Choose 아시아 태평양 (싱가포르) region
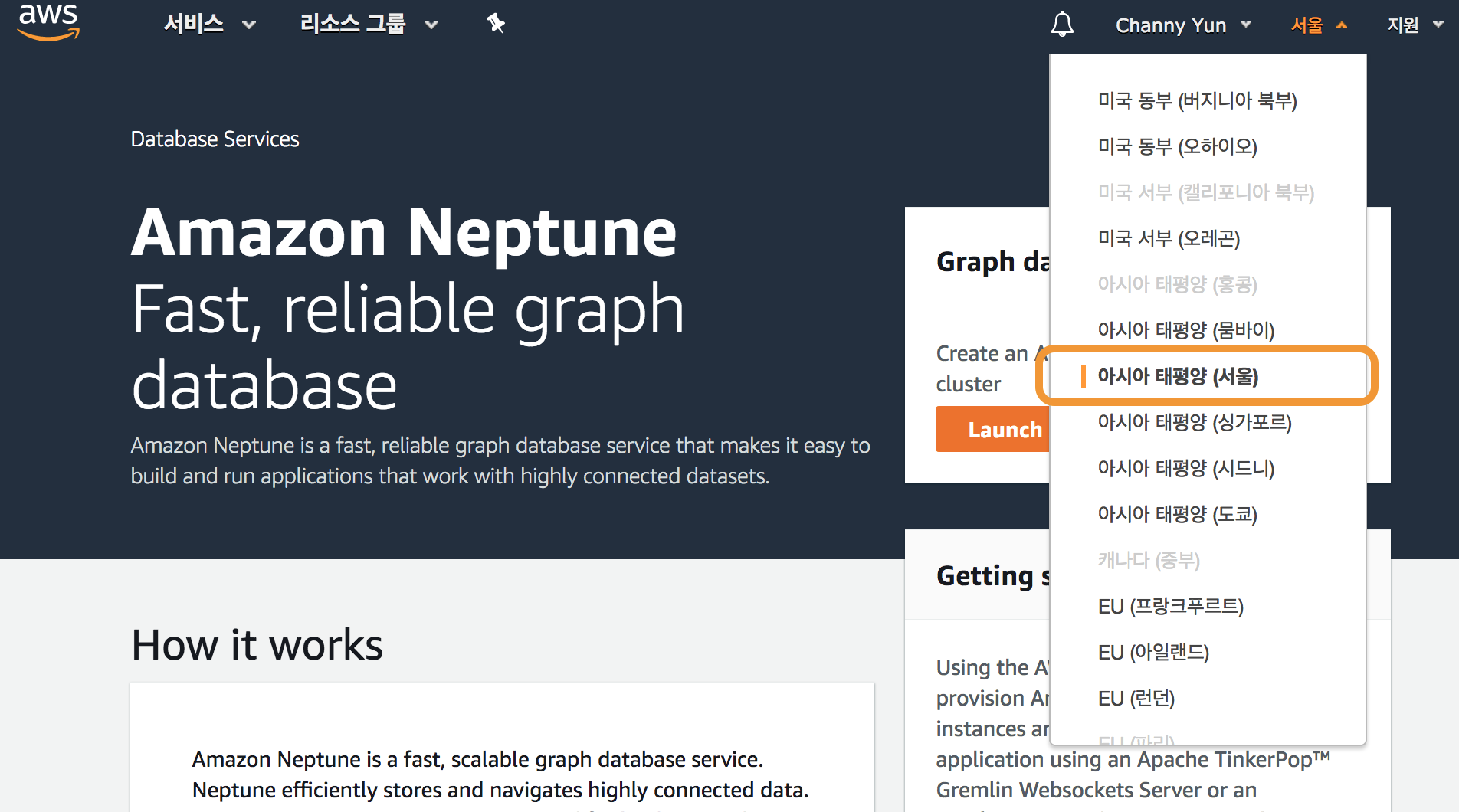This screenshot has height=812, width=1459. point(1194,422)
